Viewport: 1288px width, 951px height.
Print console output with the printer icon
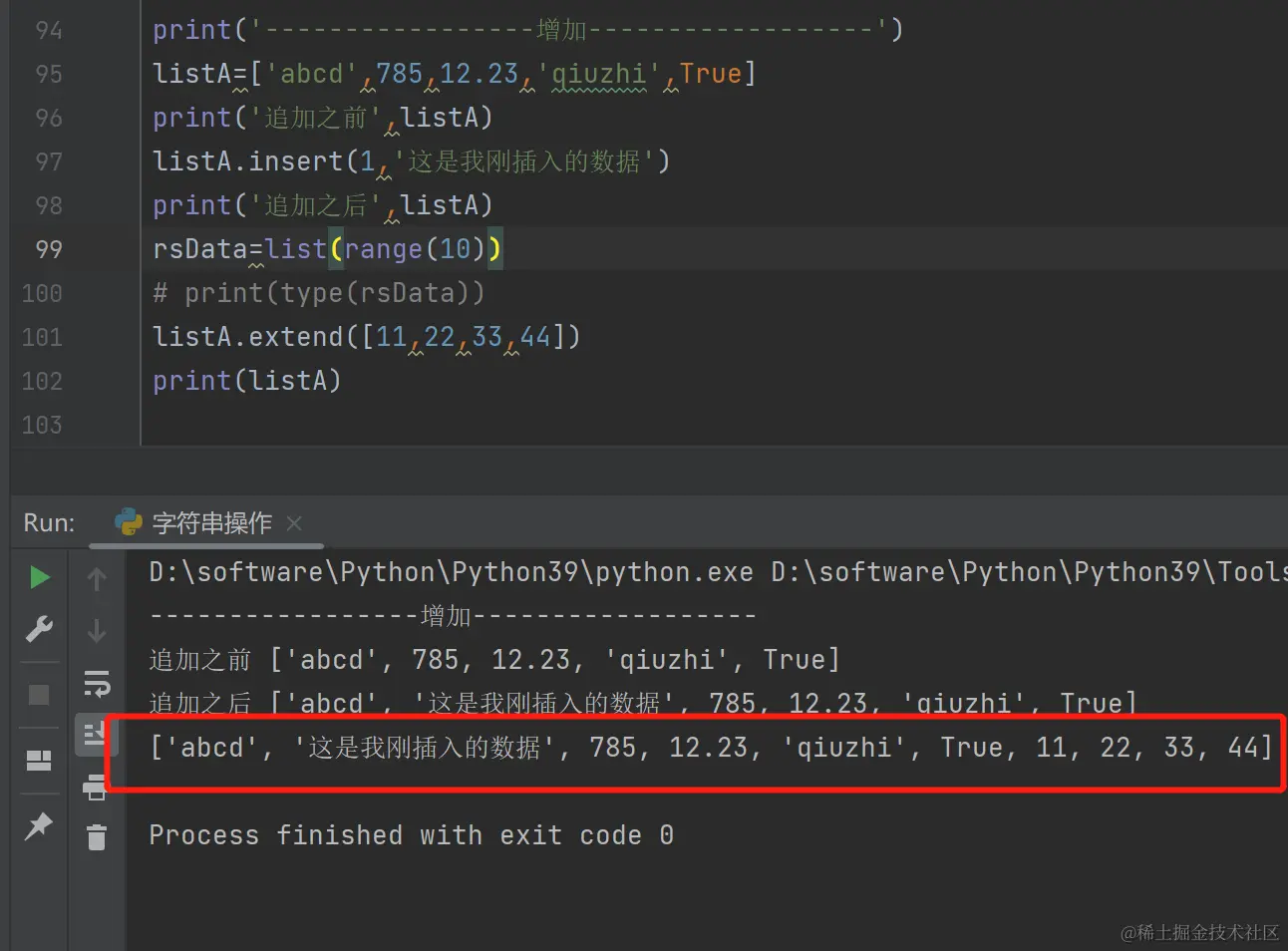coord(96,788)
